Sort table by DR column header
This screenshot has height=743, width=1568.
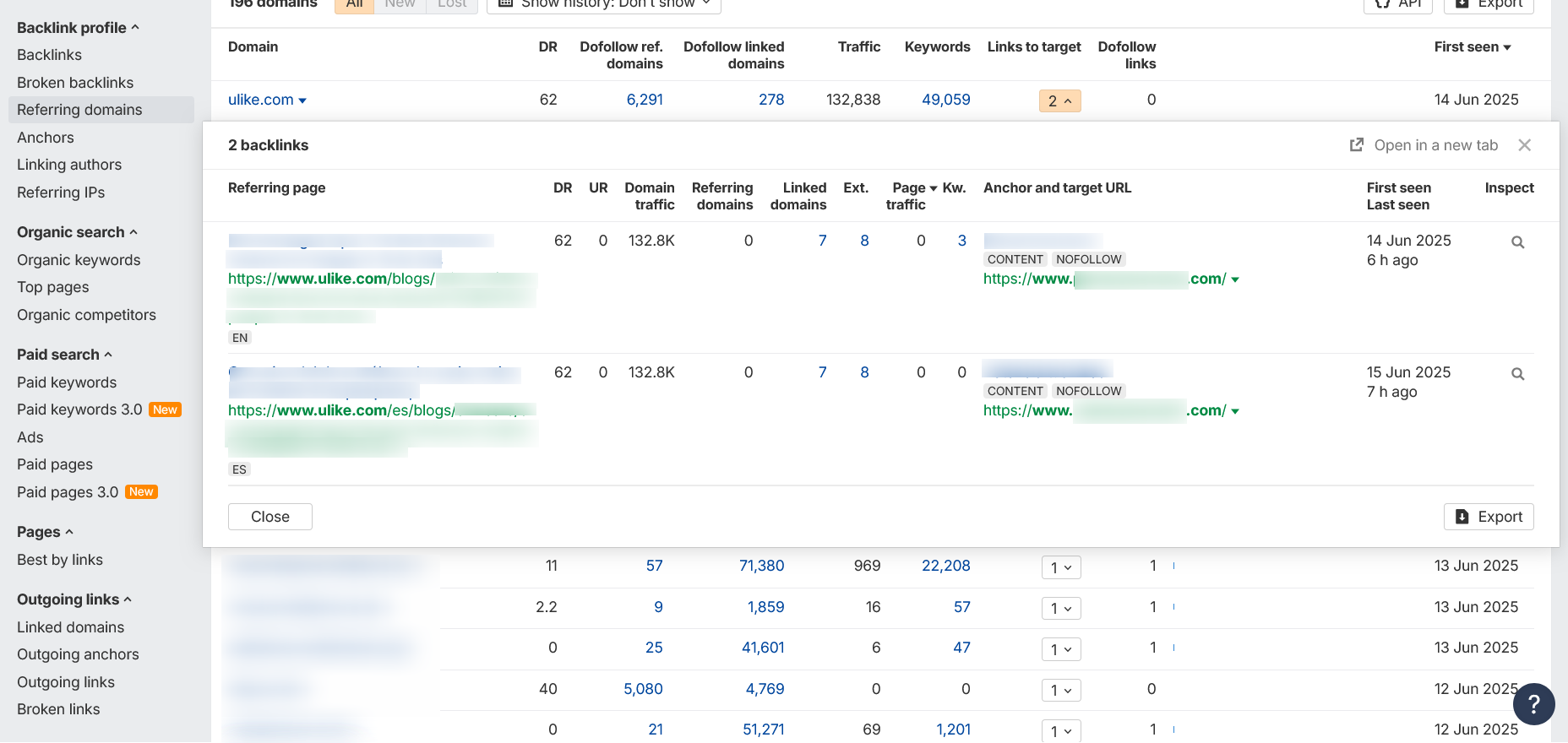(x=547, y=47)
